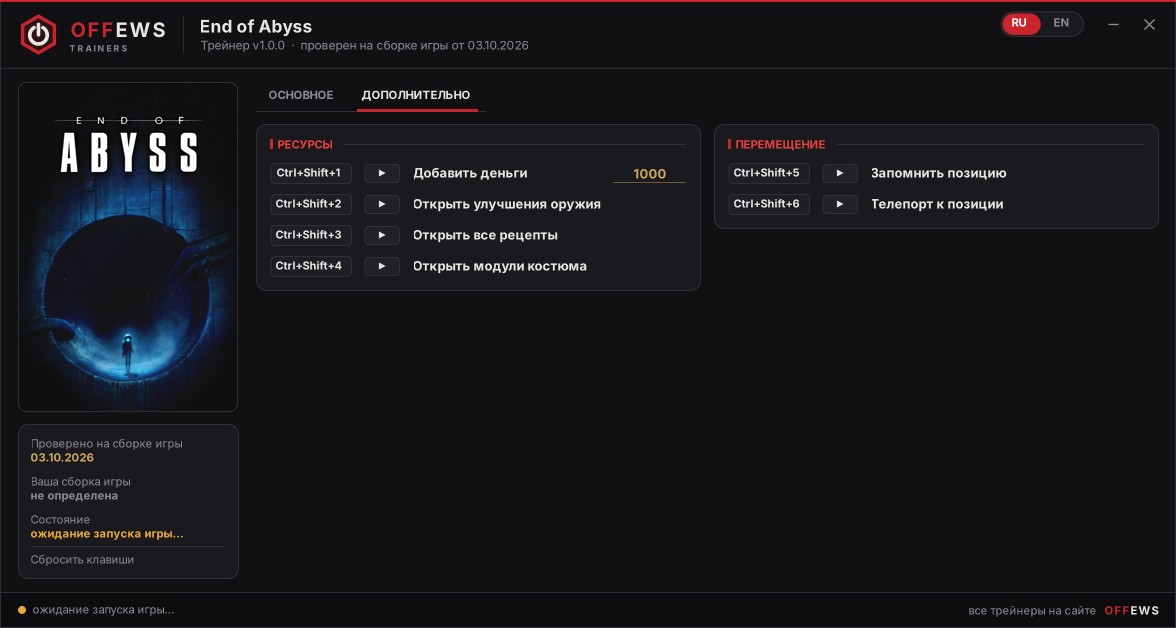Click the Сбросить клавиши link

pos(82,560)
